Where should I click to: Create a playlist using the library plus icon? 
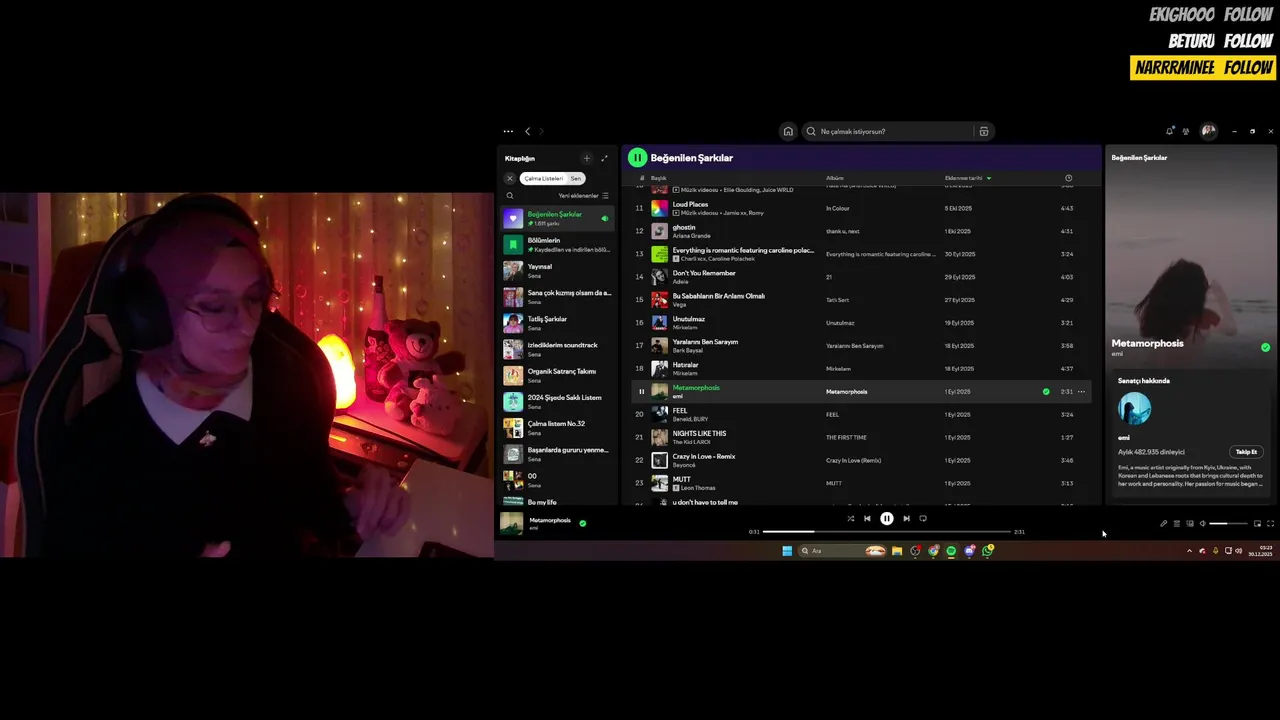coord(586,158)
